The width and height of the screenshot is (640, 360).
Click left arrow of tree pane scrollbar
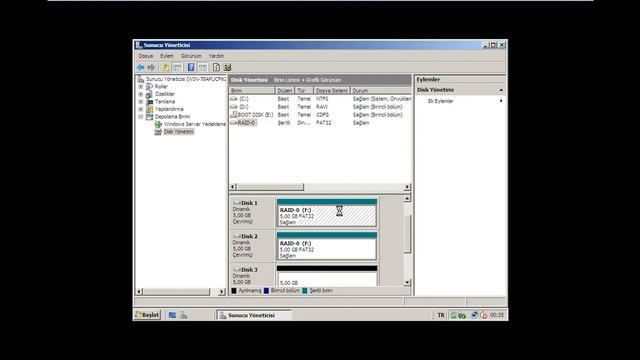tap(139, 291)
